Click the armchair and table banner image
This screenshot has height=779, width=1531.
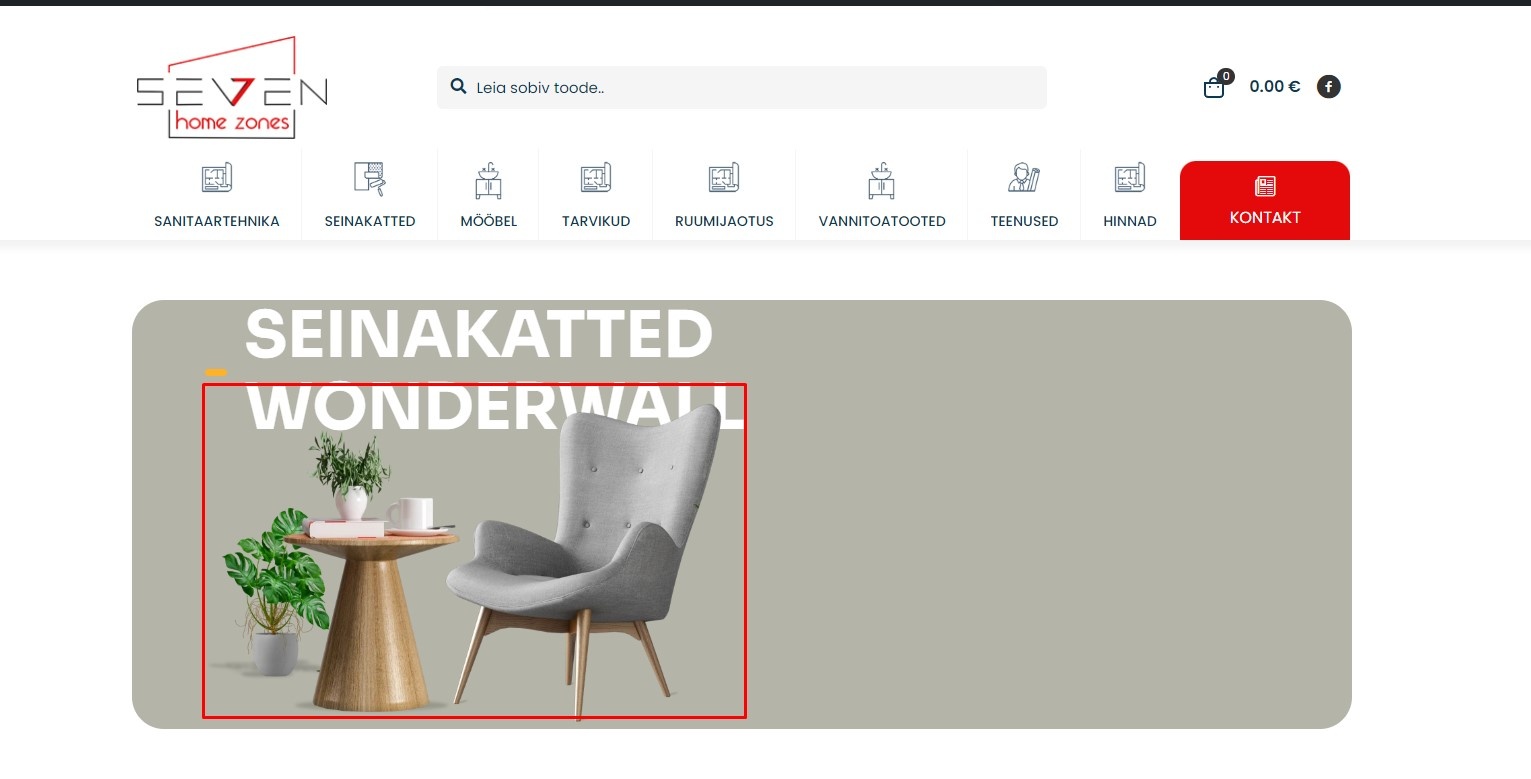coord(474,551)
